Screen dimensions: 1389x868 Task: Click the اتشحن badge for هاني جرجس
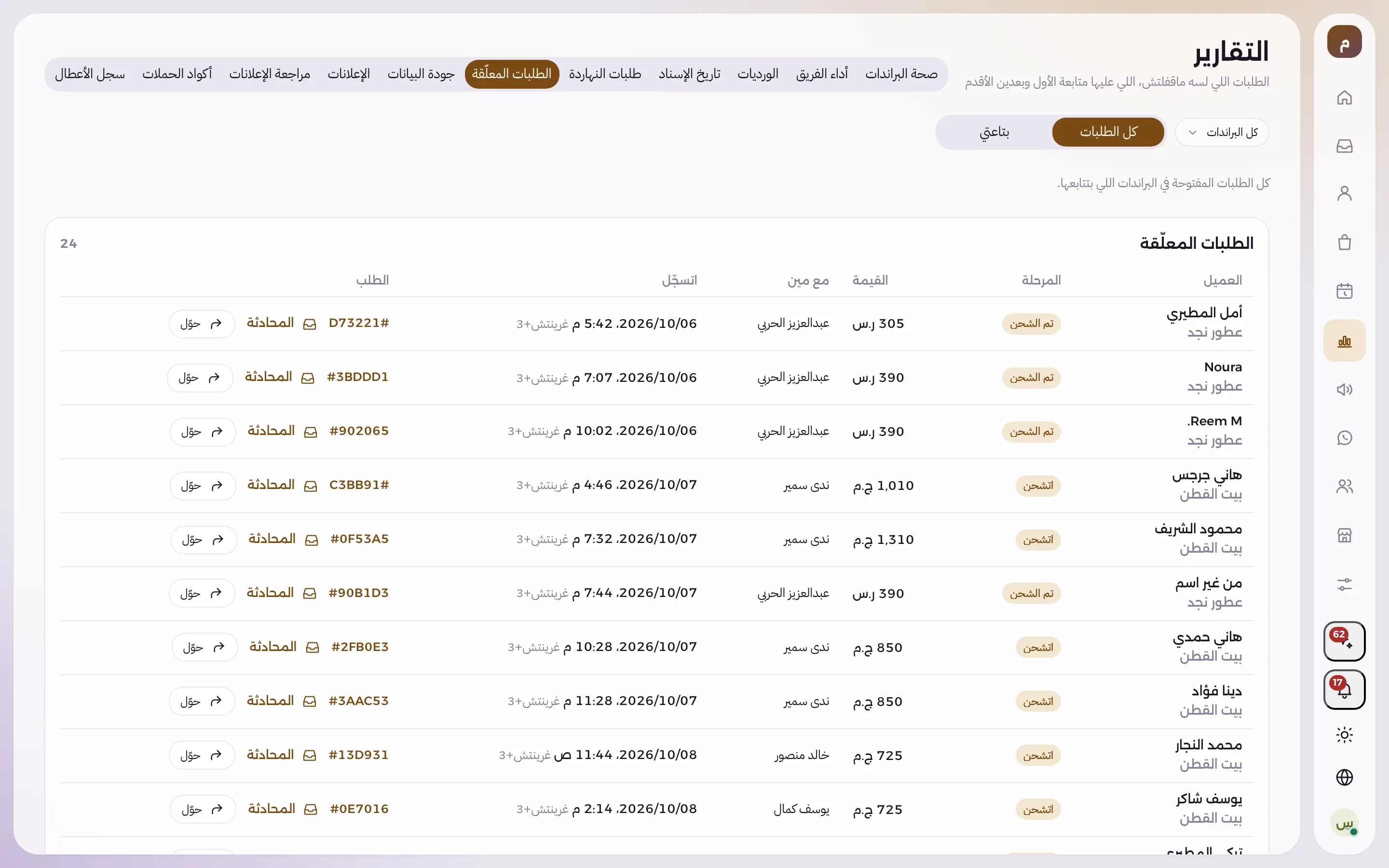pos(1038,486)
